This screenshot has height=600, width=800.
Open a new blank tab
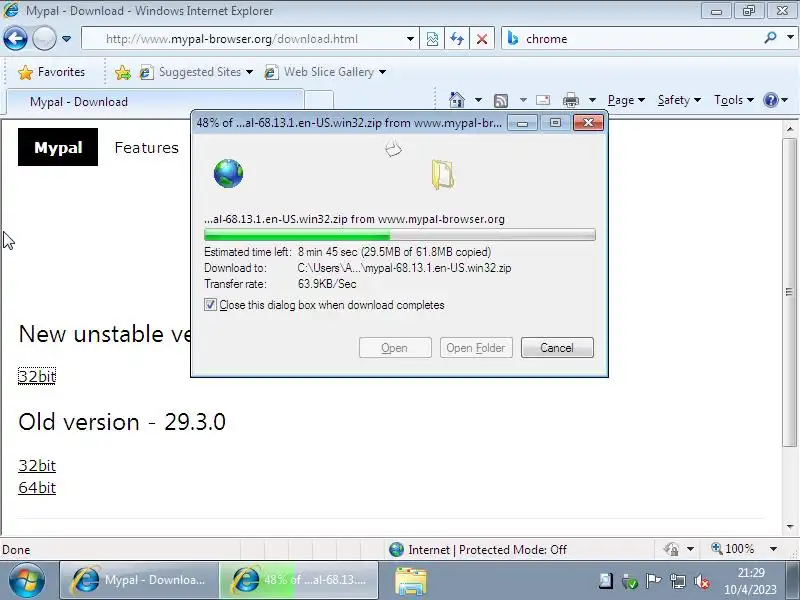pyautogui.click(x=319, y=101)
